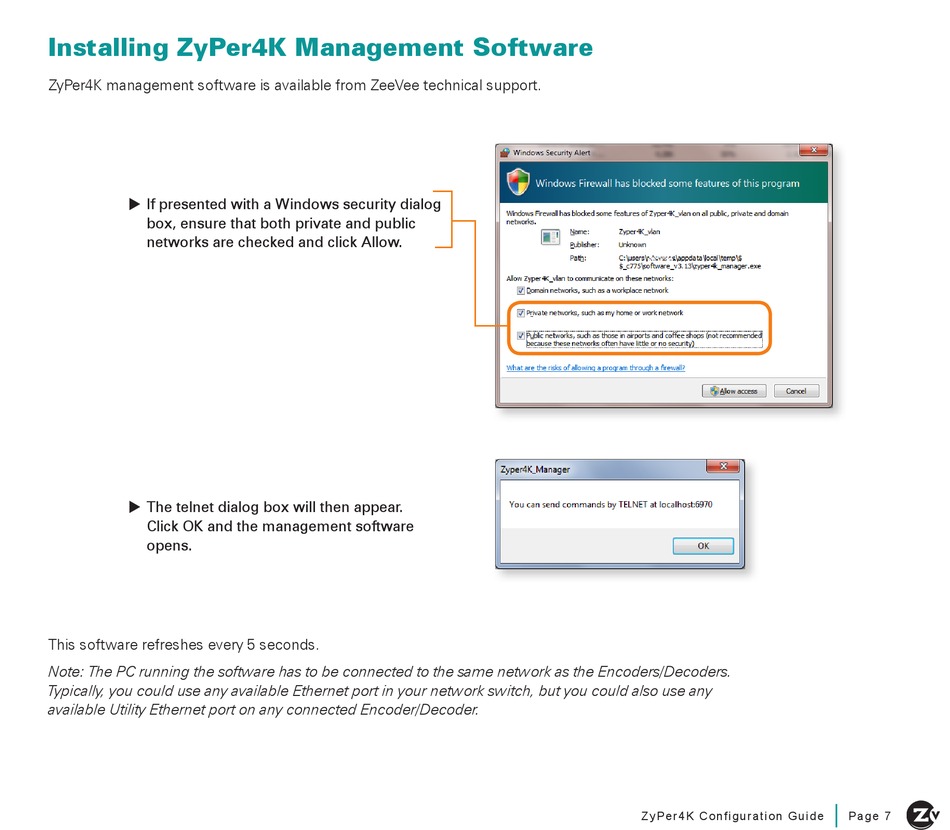
Task: Click the Zyper4K_Manager dialog title text
Action: point(535,470)
